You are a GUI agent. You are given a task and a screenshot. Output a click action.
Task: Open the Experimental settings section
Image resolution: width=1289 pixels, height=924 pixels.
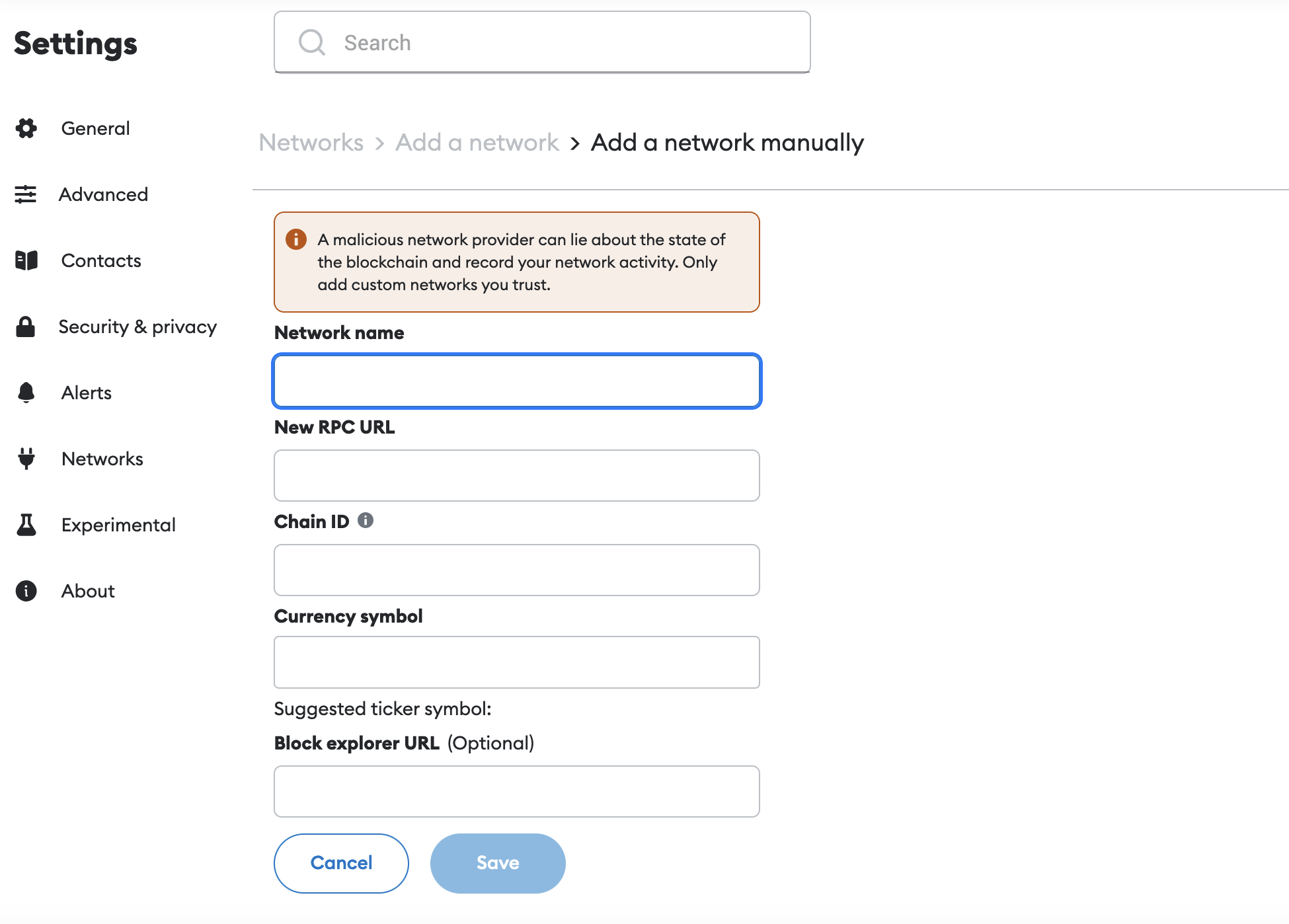[118, 525]
